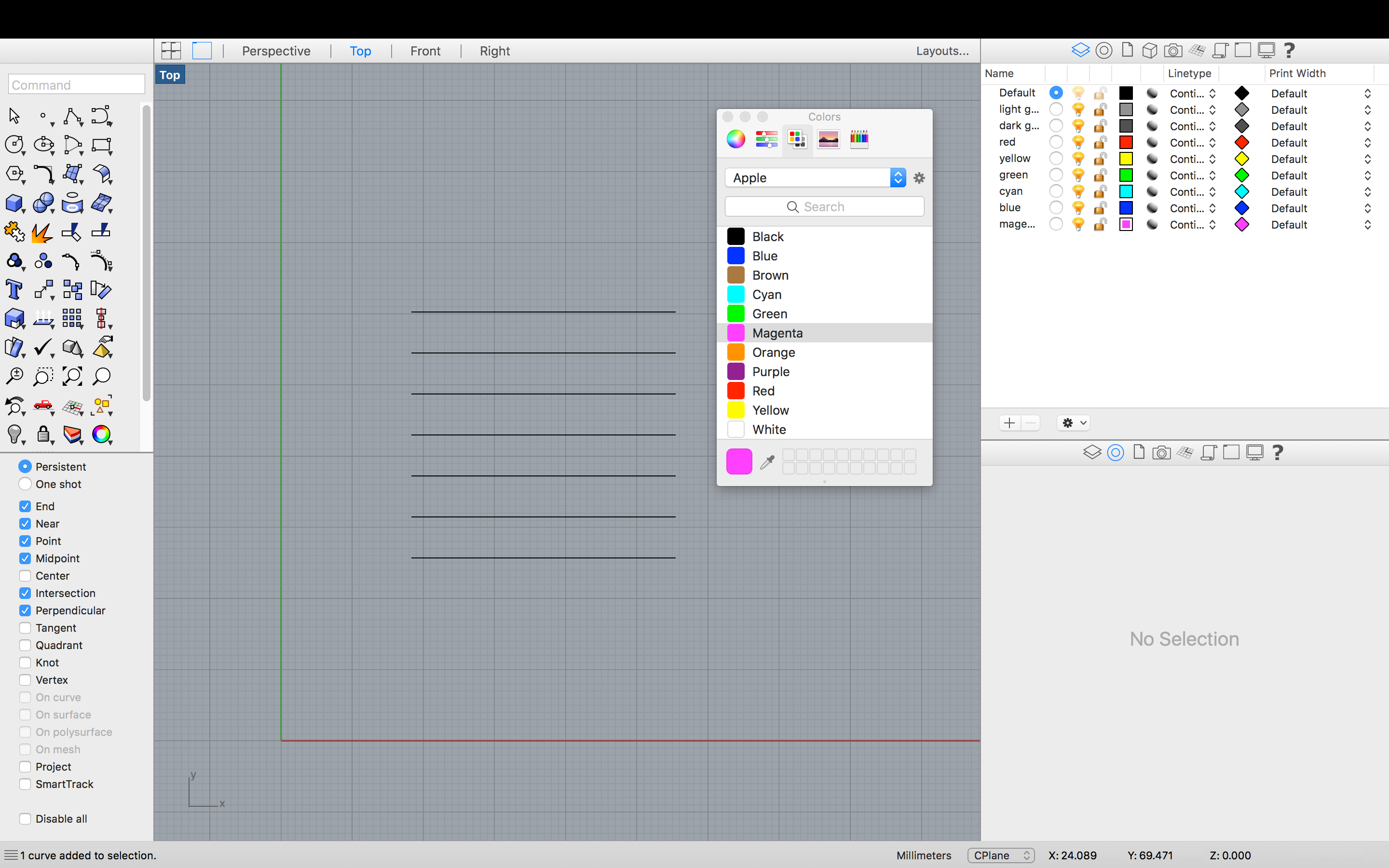Click the help question mark icon top right
The height and width of the screenshot is (868, 1389).
(x=1289, y=50)
